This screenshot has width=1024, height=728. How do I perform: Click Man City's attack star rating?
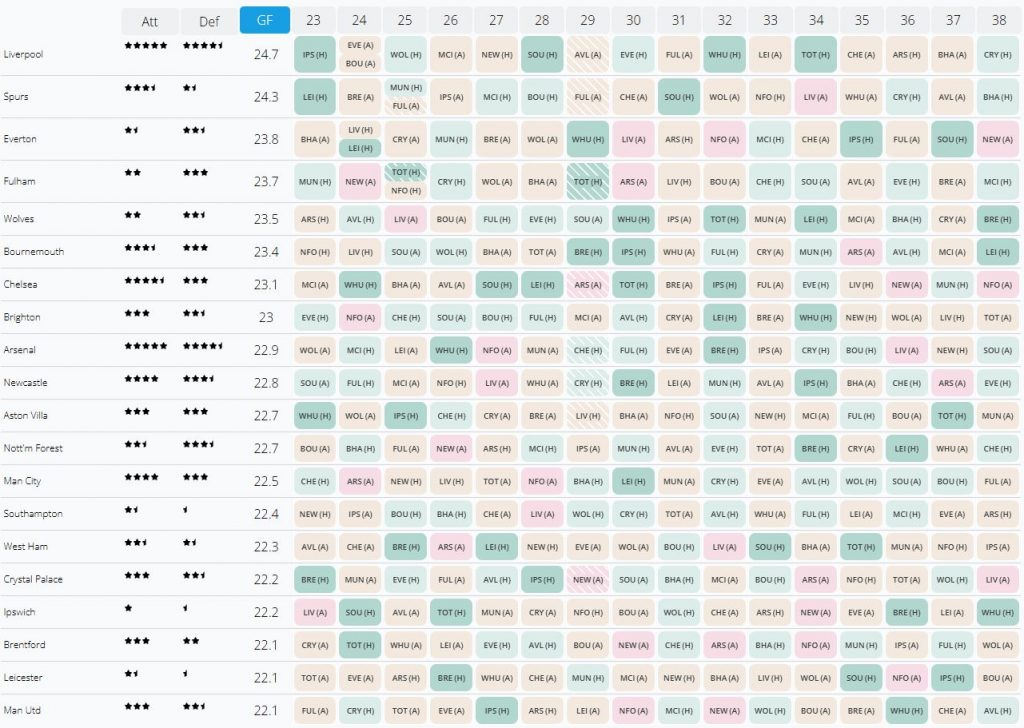[141, 477]
